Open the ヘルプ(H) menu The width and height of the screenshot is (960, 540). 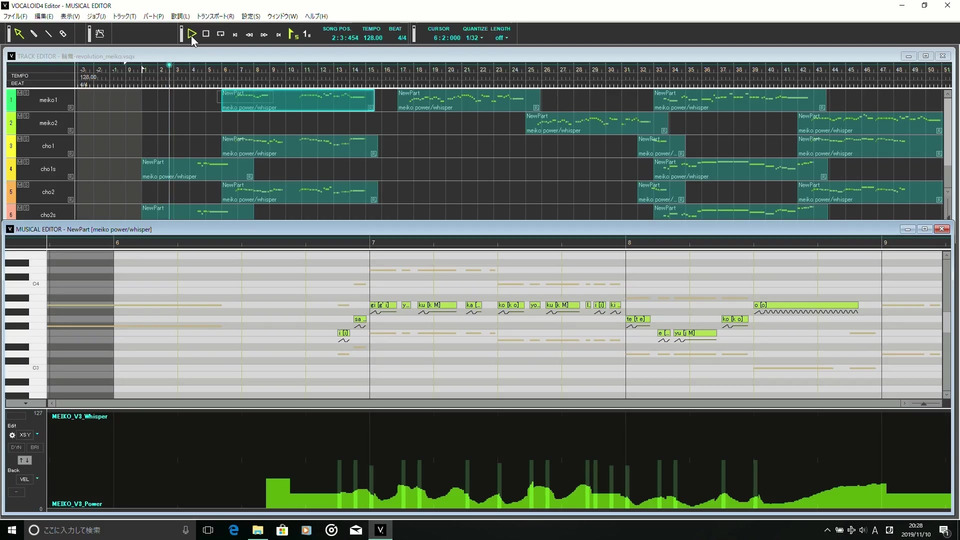pos(316,17)
